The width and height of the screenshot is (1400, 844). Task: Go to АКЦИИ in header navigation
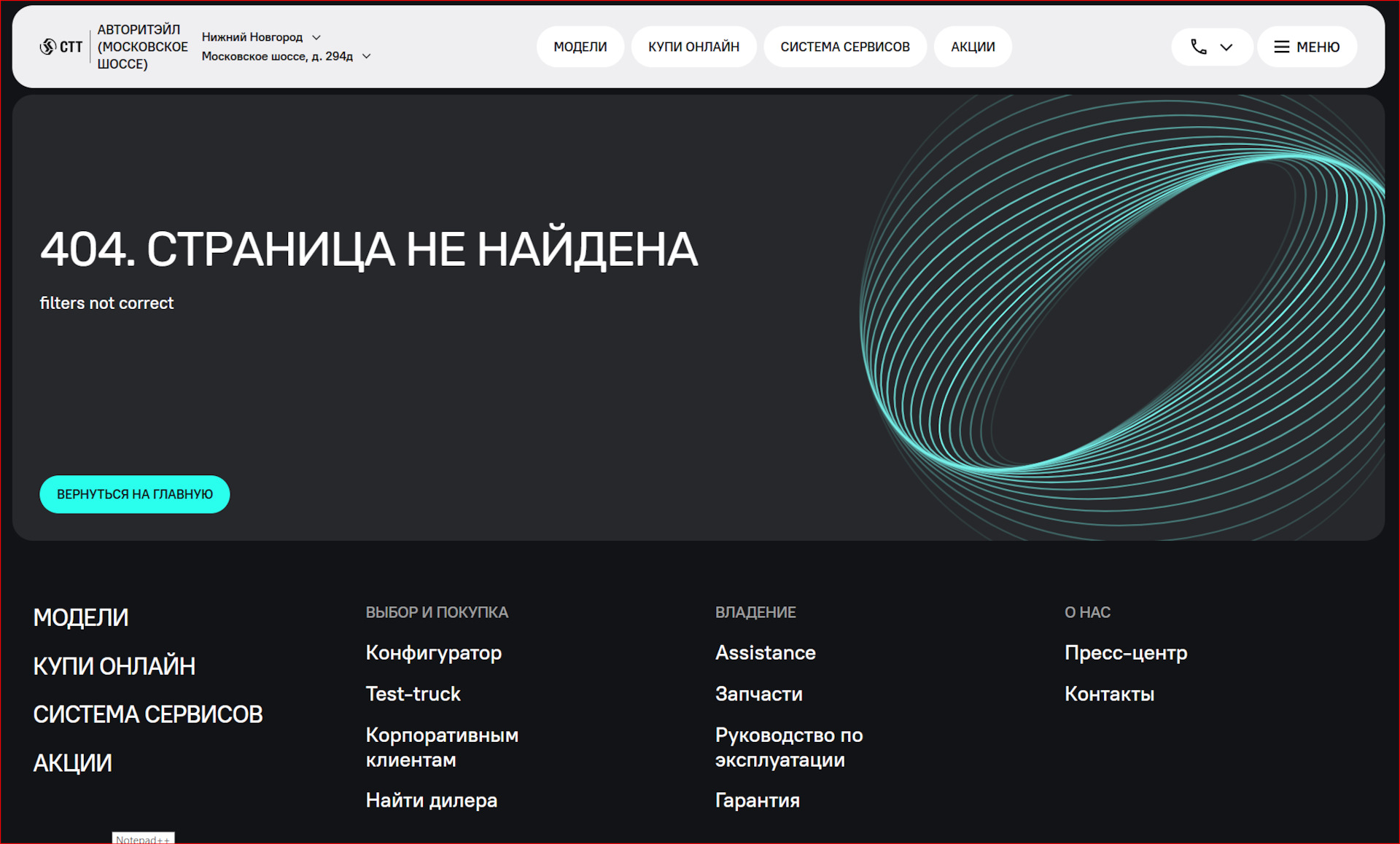[972, 47]
